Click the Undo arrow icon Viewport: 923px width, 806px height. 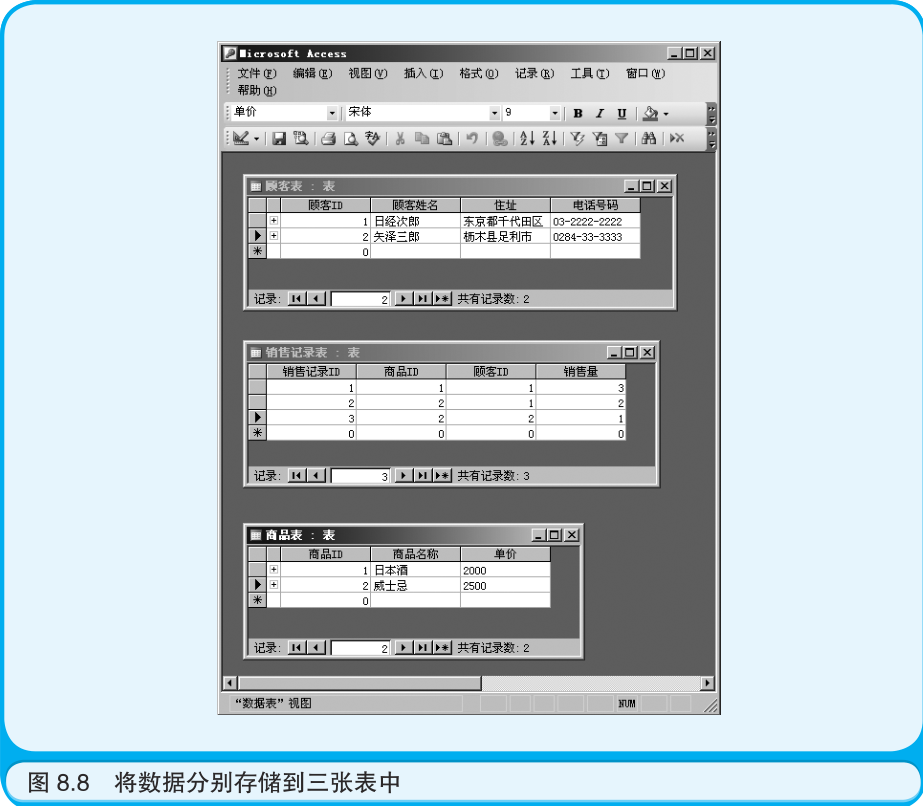(x=472, y=138)
